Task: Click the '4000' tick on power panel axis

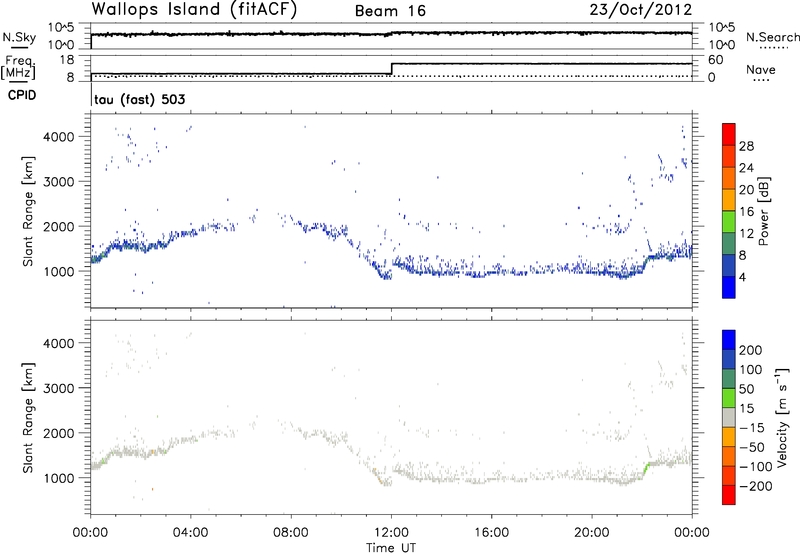Action: [x=59, y=137]
